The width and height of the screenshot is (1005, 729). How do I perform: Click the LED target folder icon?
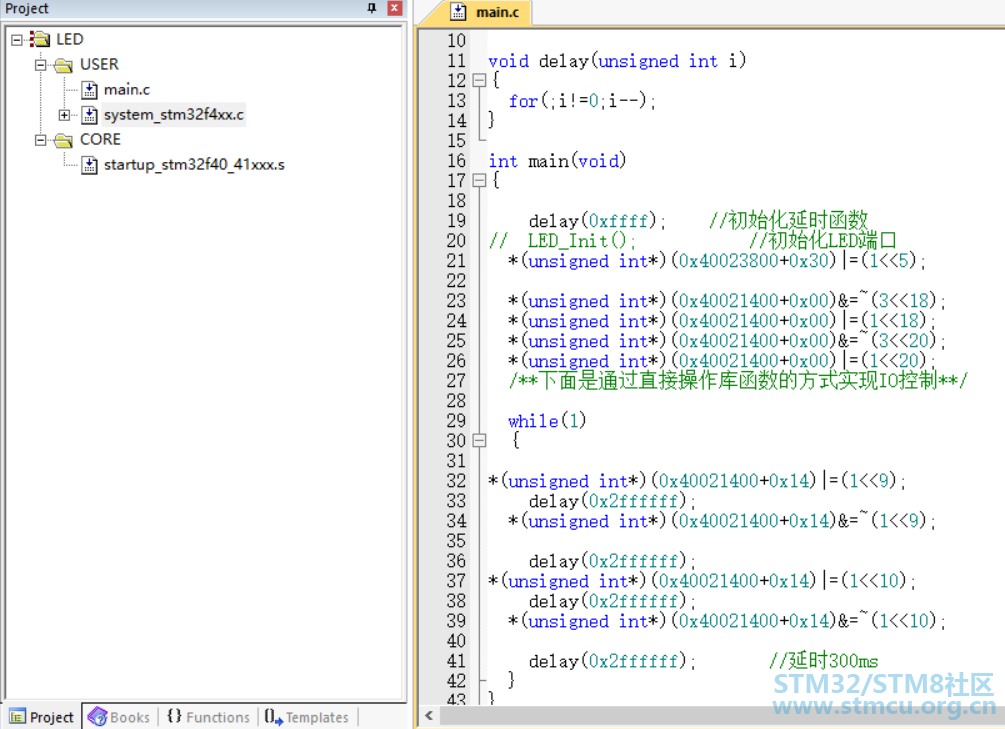coord(40,40)
